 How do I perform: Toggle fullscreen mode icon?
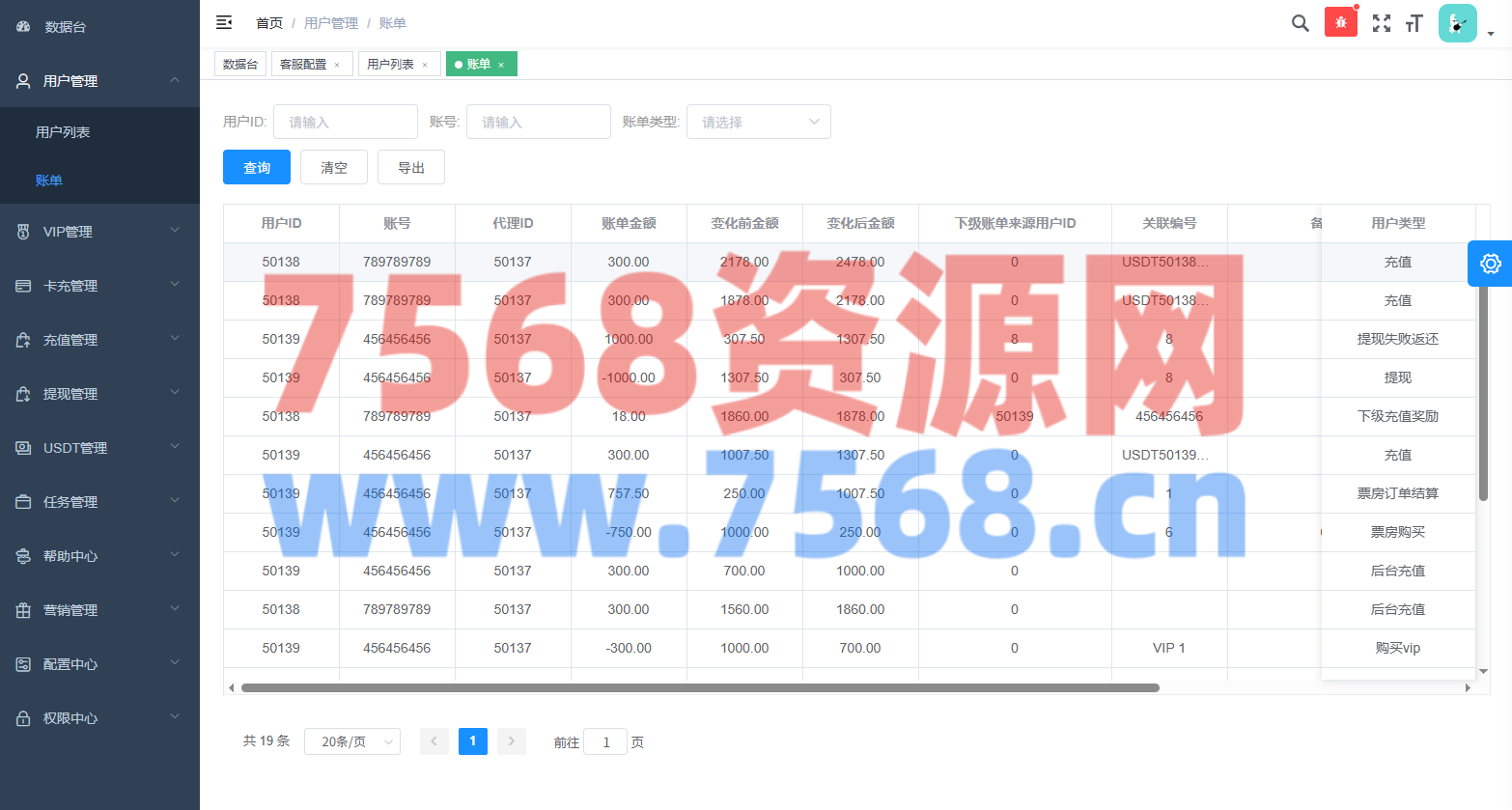1382,23
